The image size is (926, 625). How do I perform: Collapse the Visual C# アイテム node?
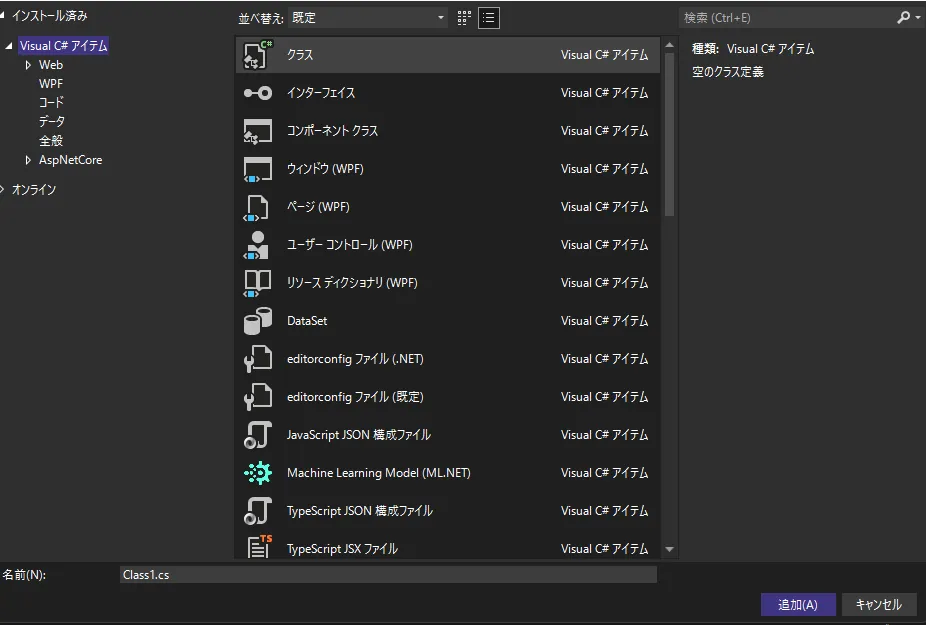coord(9,45)
